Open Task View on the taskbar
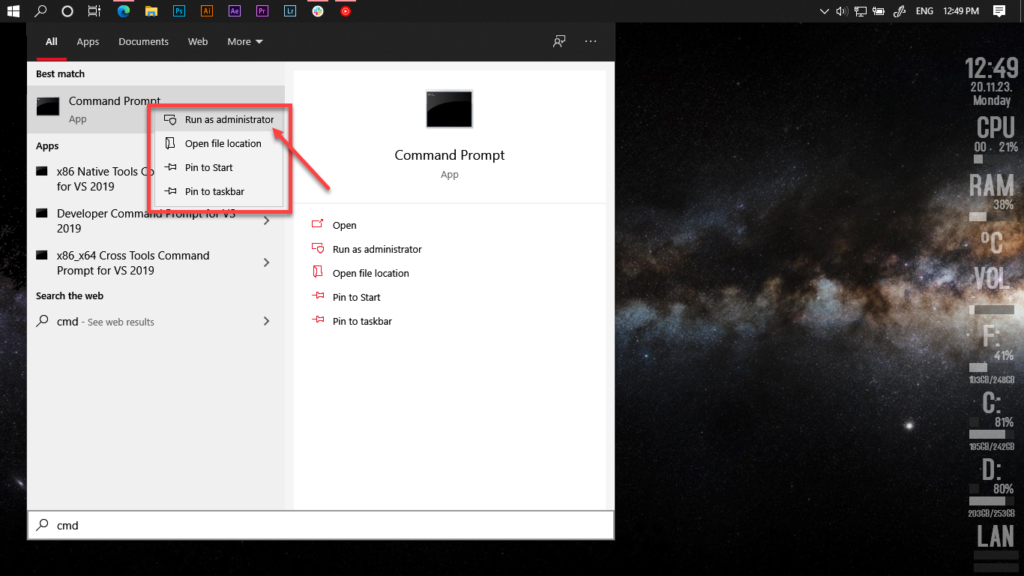 point(95,11)
